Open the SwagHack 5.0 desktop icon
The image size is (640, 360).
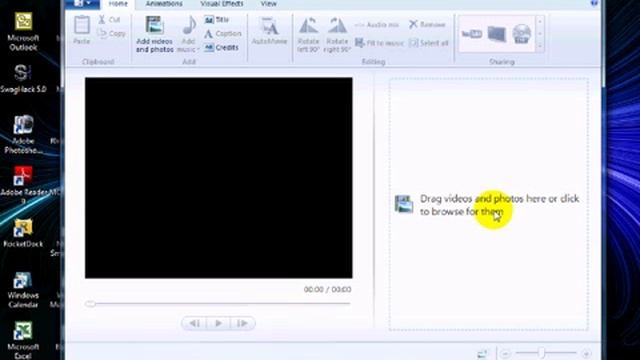[23, 78]
